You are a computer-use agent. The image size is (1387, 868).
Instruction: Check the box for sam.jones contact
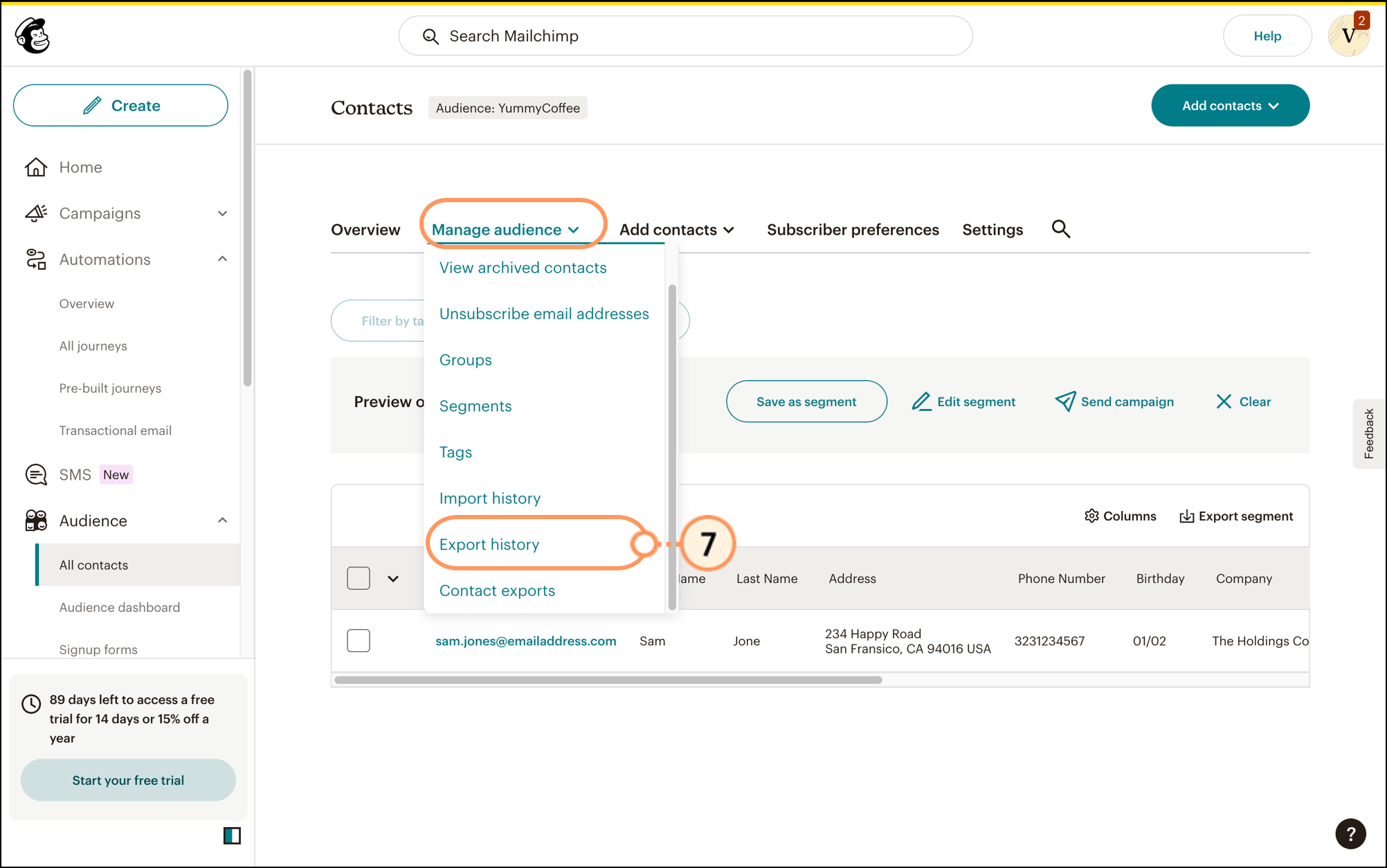(359, 640)
